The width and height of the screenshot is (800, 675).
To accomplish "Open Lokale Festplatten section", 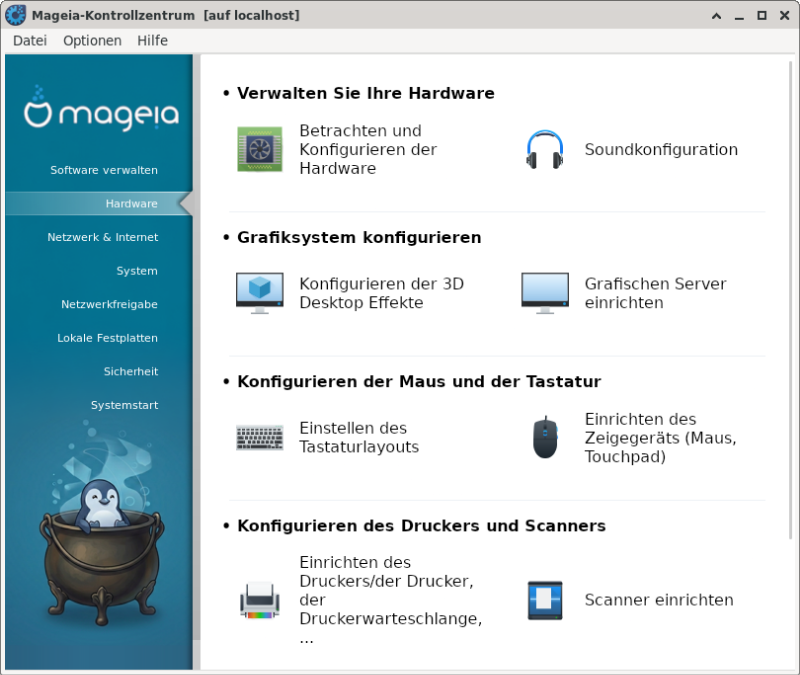I will click(x=107, y=338).
